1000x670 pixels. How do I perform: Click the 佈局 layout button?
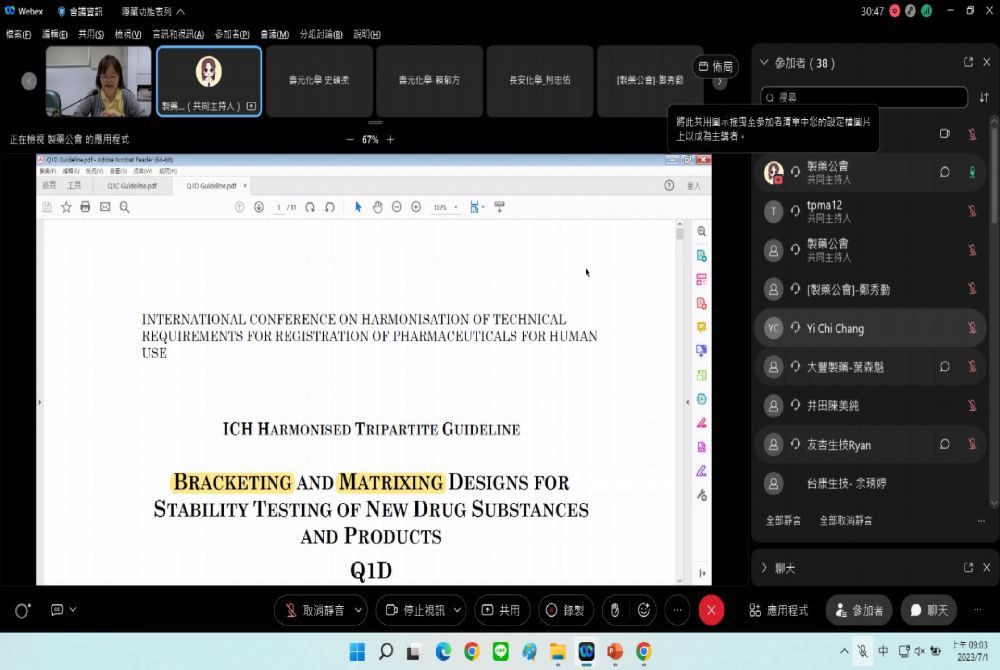[x=715, y=67]
